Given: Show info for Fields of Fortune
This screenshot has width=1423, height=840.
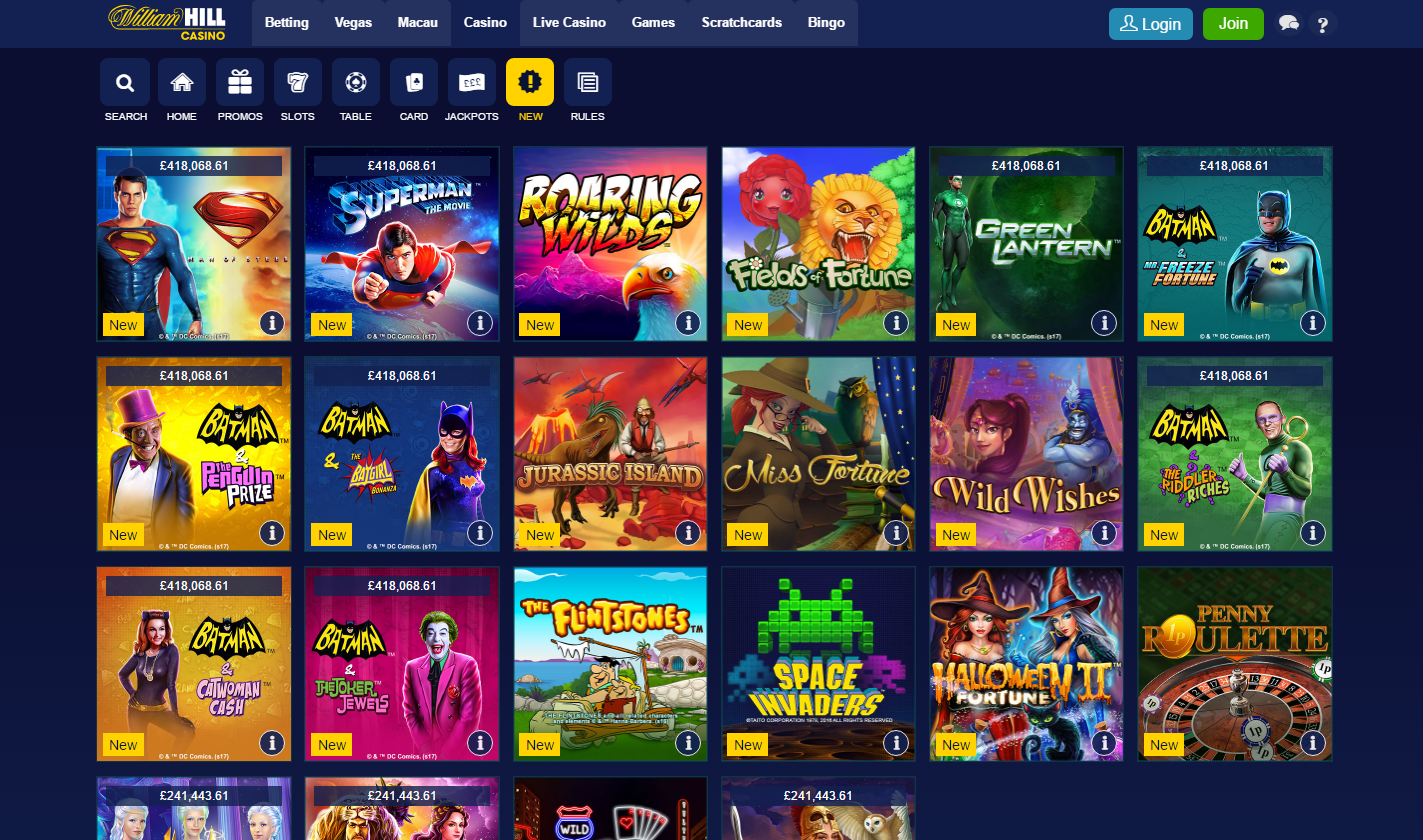Looking at the screenshot, I should click(x=896, y=323).
